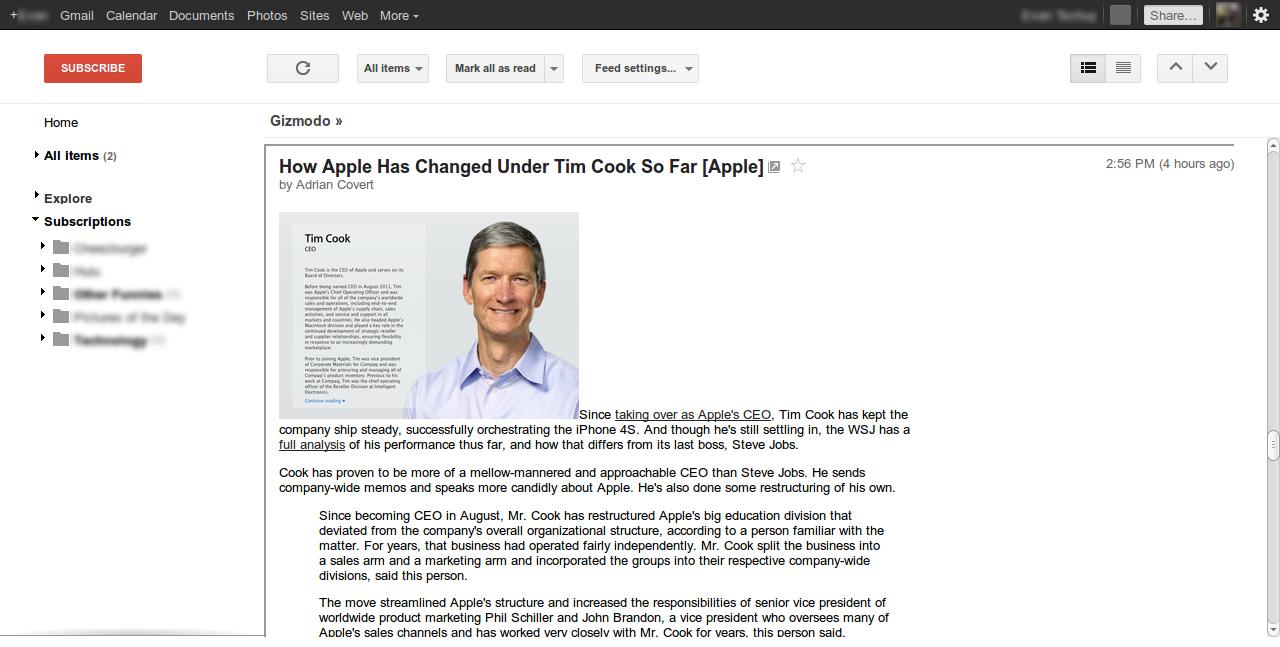Open the Mark all as read options arrow
Screen dimensions: 1280x647
pos(552,68)
